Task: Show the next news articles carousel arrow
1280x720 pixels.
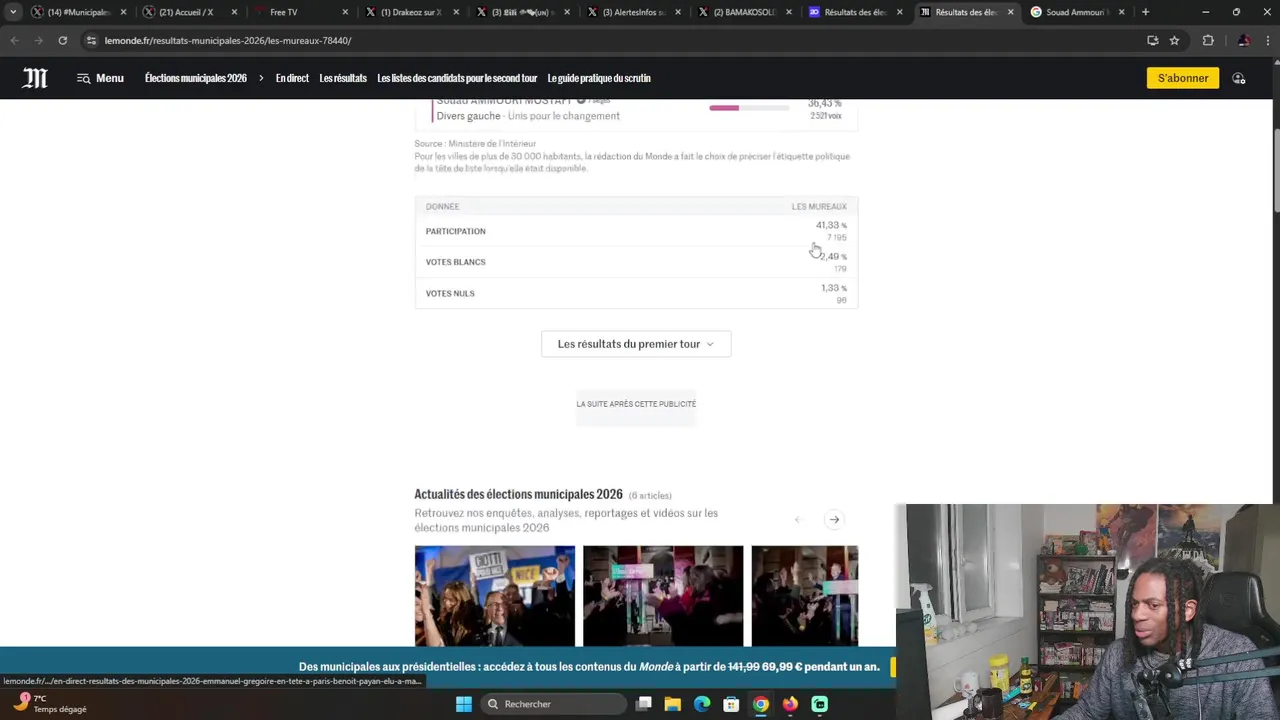Action: click(834, 520)
